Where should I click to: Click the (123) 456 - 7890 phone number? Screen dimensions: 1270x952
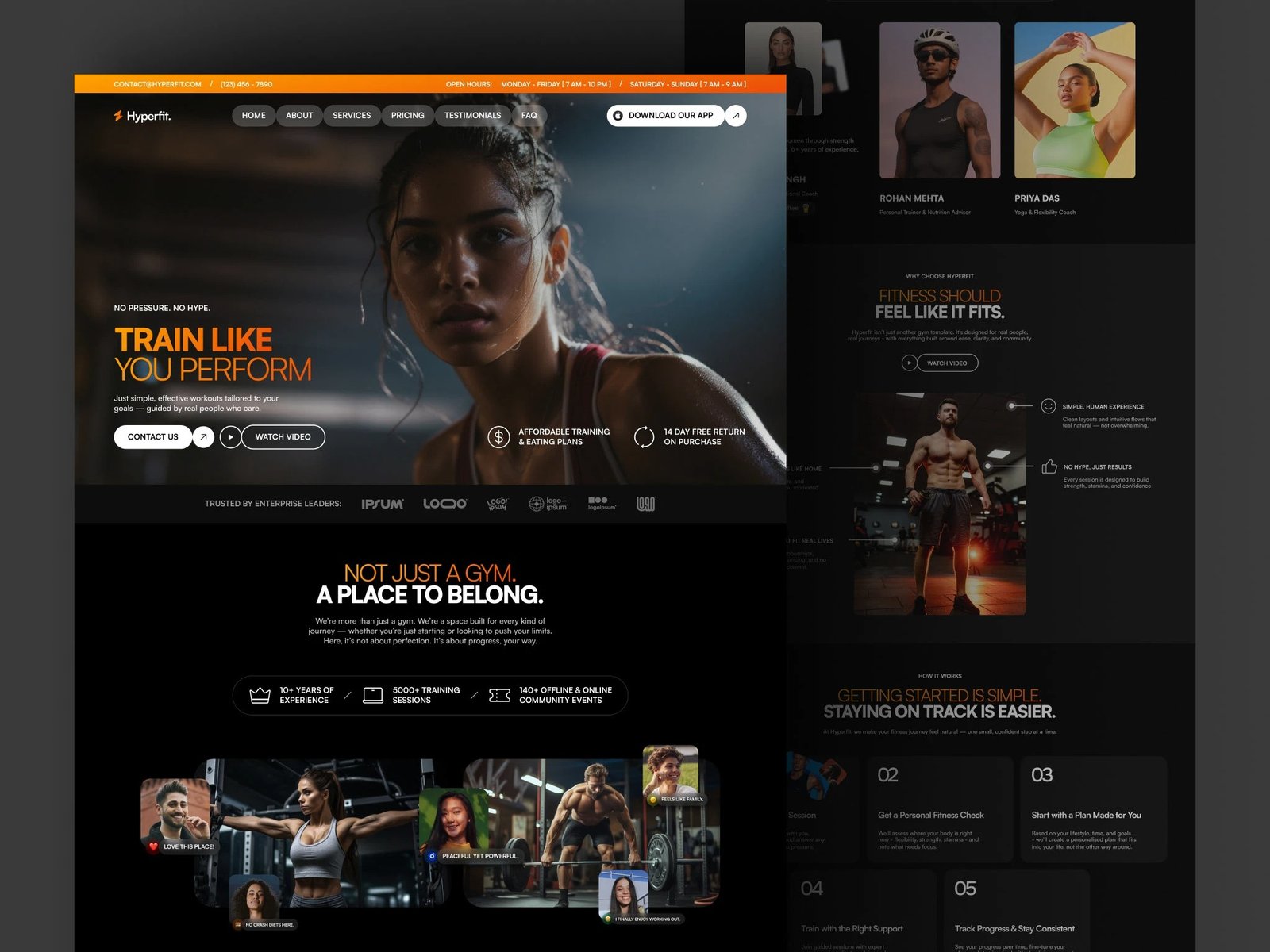(246, 84)
